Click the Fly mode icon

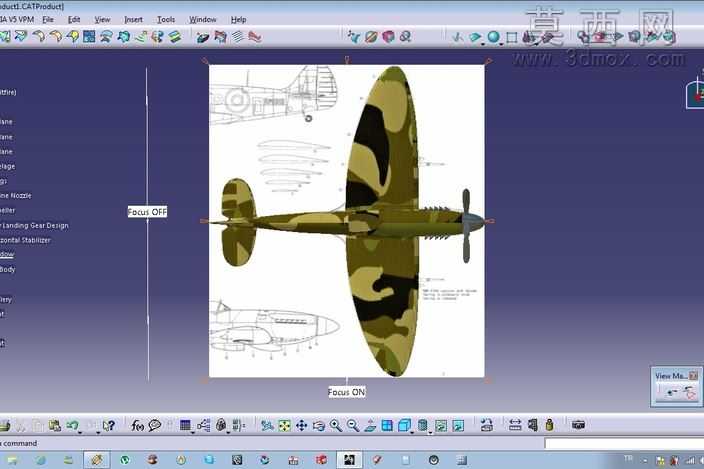267,425
